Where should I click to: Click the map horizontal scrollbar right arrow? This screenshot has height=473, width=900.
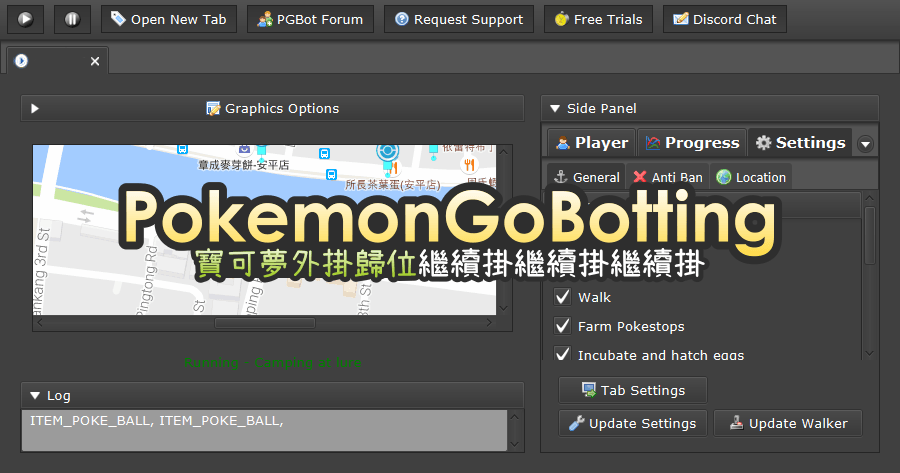pos(489,323)
